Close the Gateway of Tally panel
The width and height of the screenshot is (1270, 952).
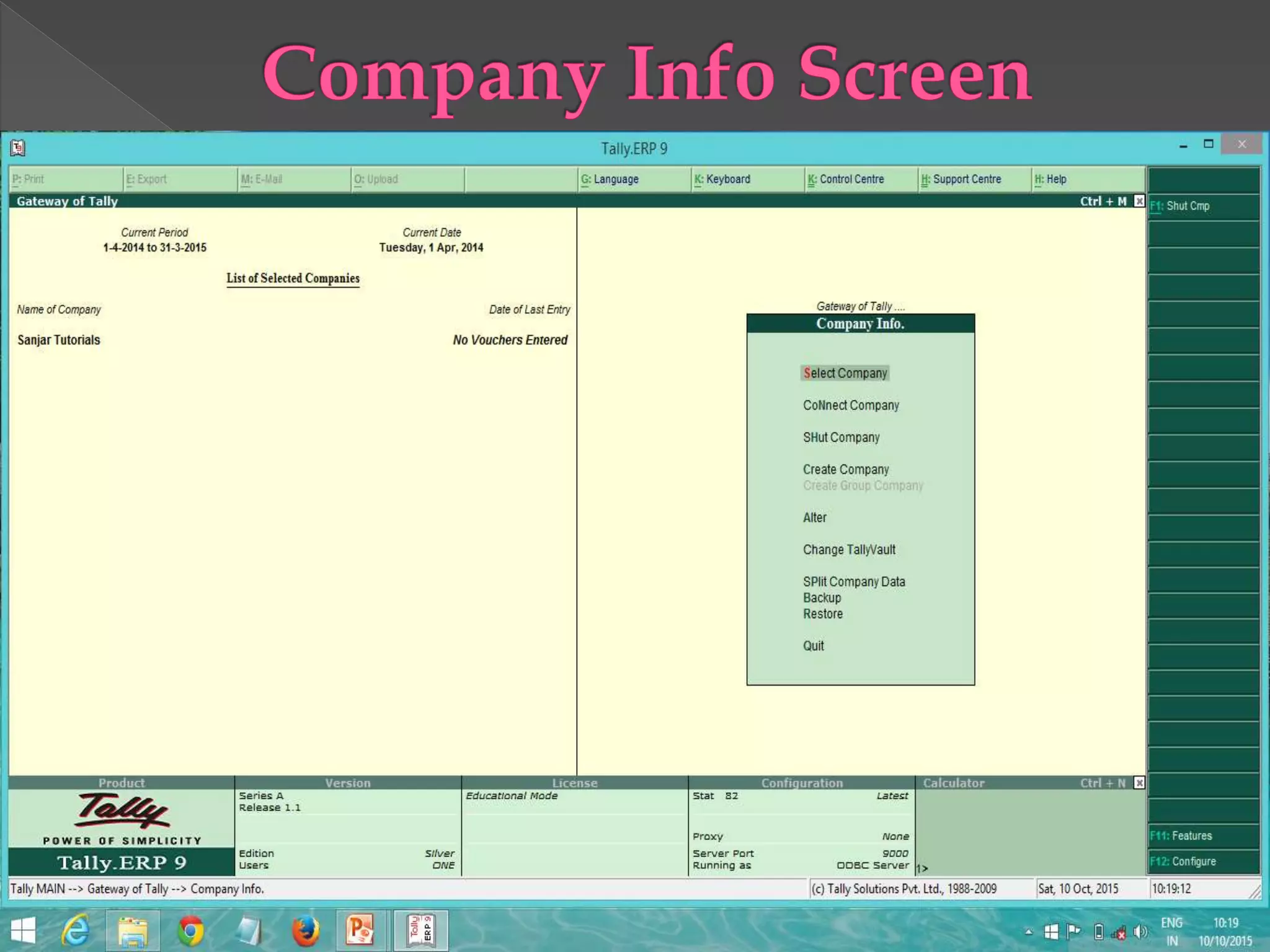(1139, 201)
